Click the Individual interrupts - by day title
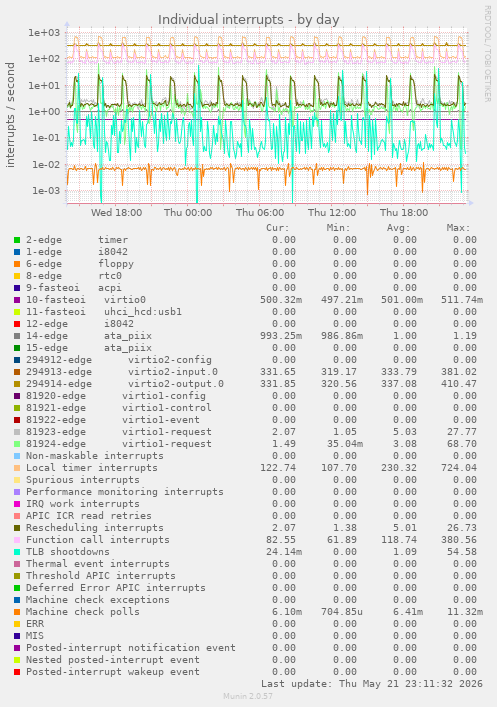Viewport: 497px width, 707px height. coord(248,20)
